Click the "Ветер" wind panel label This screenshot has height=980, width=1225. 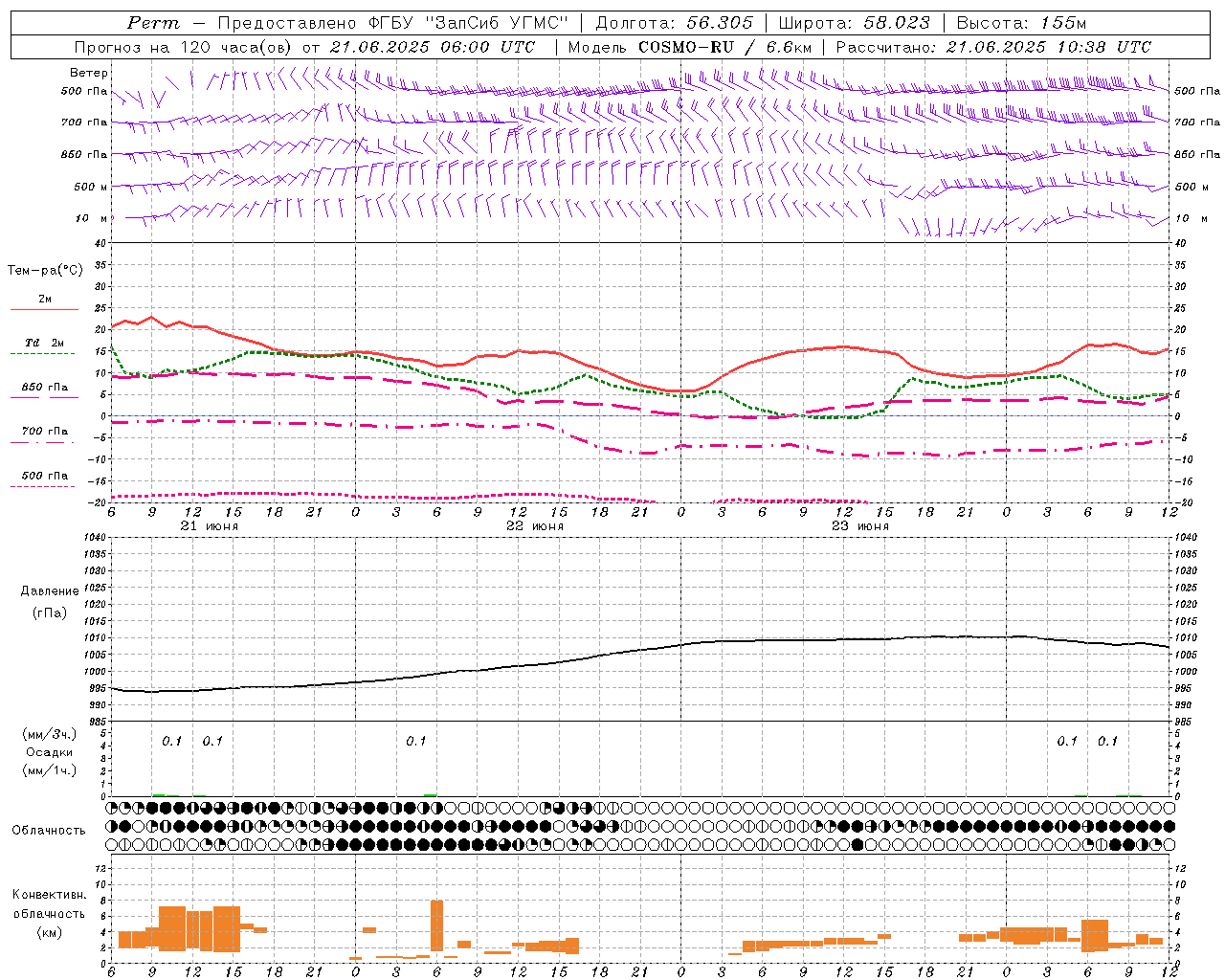coord(89,73)
